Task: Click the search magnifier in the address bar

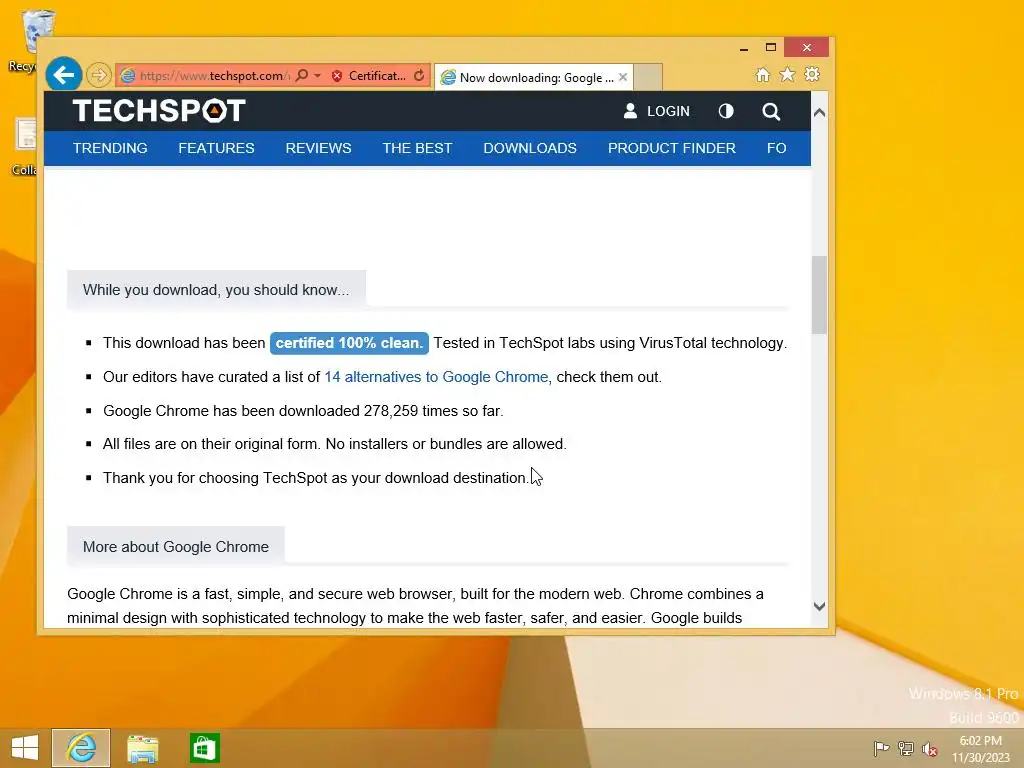Action: point(302,76)
